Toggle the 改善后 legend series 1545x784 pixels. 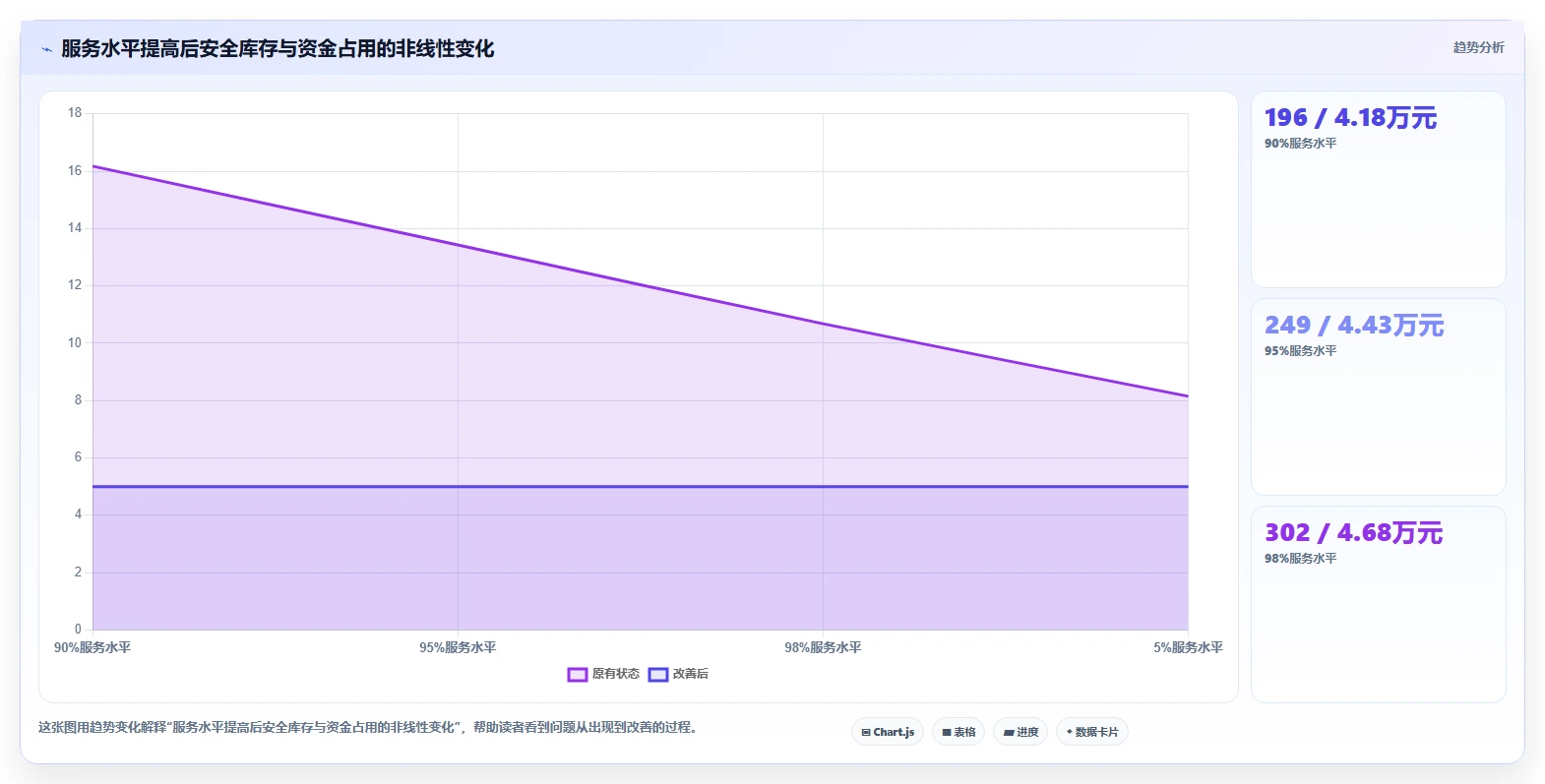(x=679, y=674)
